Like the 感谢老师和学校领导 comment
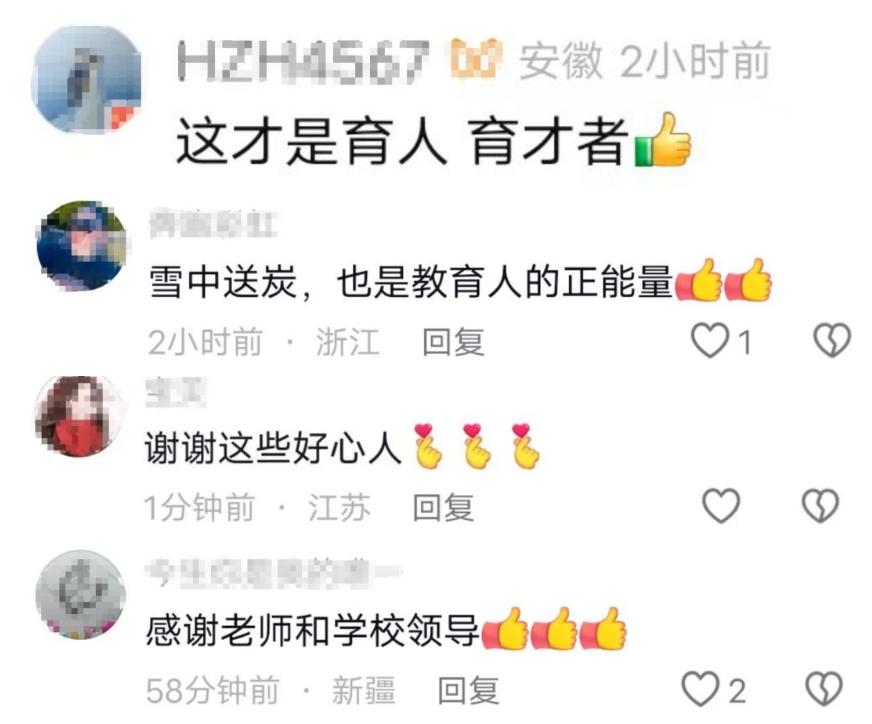This screenshot has width=872, height=724. [x=701, y=688]
